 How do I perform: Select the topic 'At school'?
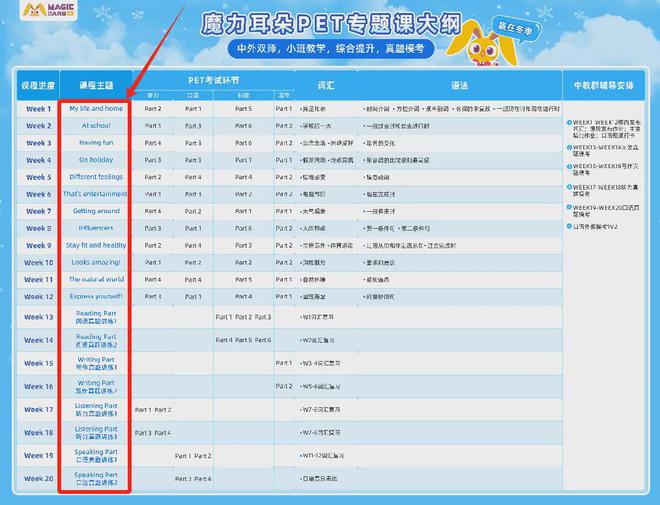tap(96, 125)
